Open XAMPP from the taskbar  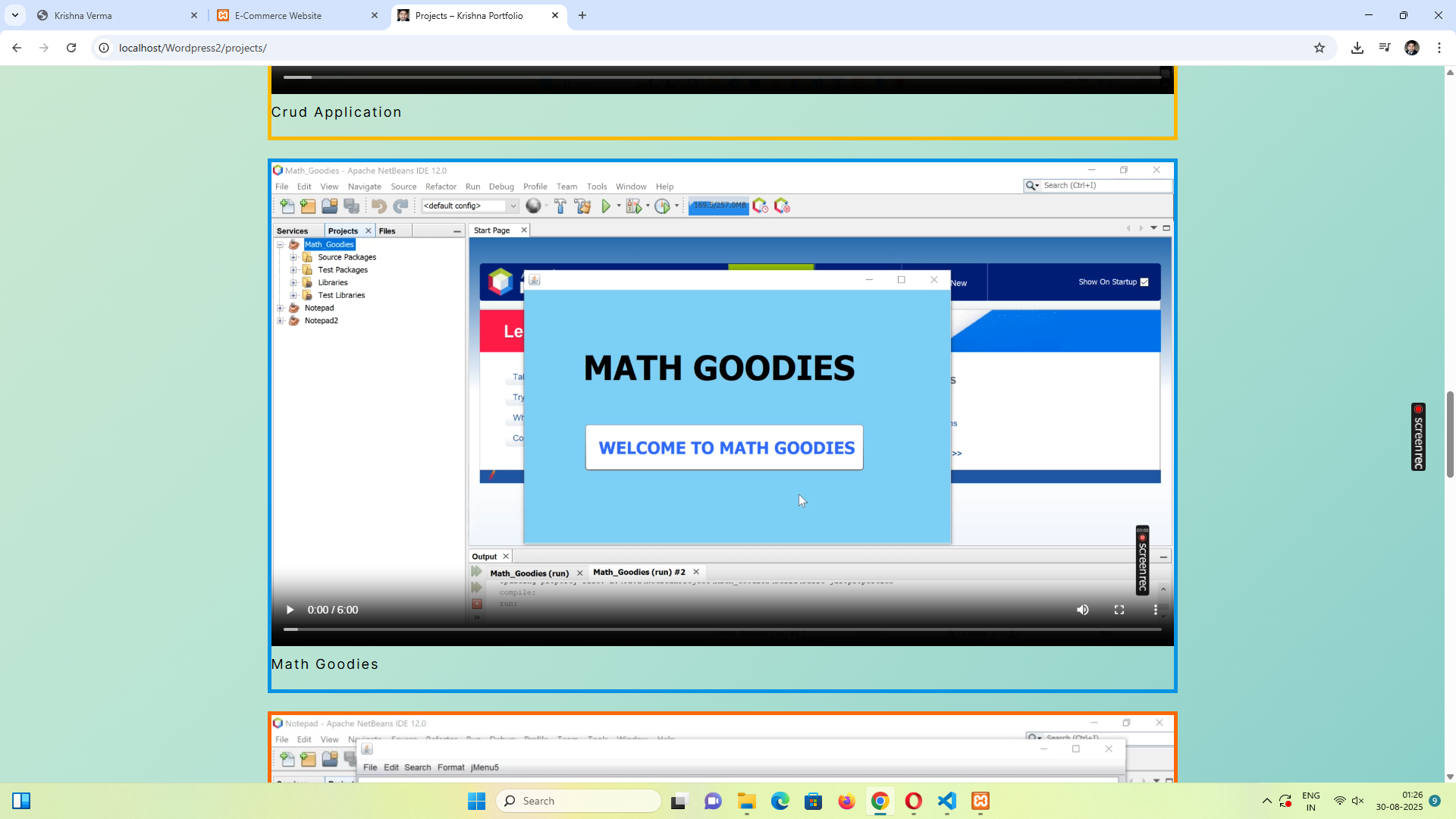[981, 801]
